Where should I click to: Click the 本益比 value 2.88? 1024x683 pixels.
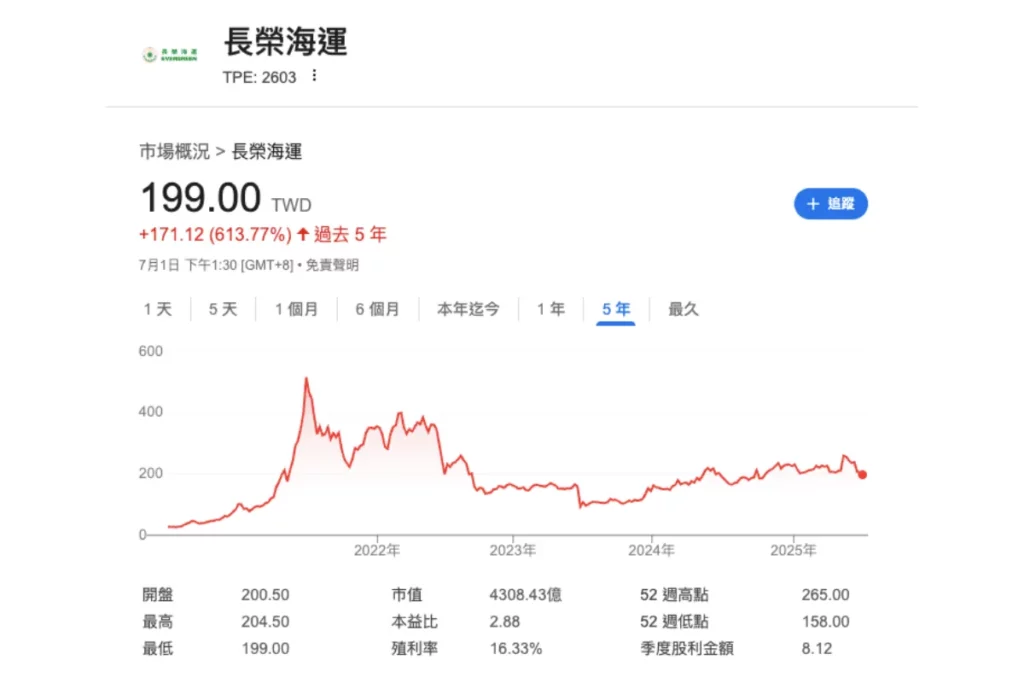(x=505, y=622)
